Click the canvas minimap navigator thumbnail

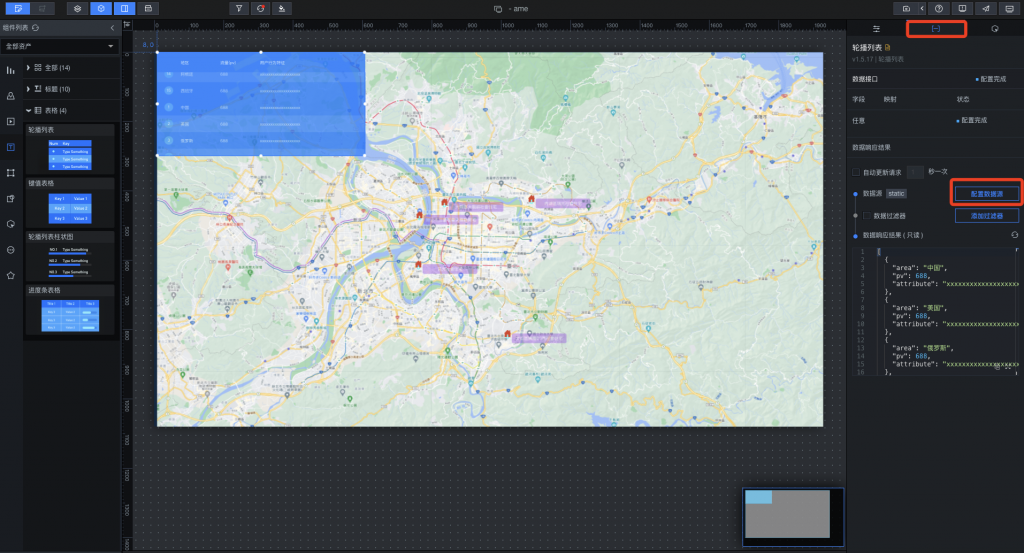pos(793,516)
